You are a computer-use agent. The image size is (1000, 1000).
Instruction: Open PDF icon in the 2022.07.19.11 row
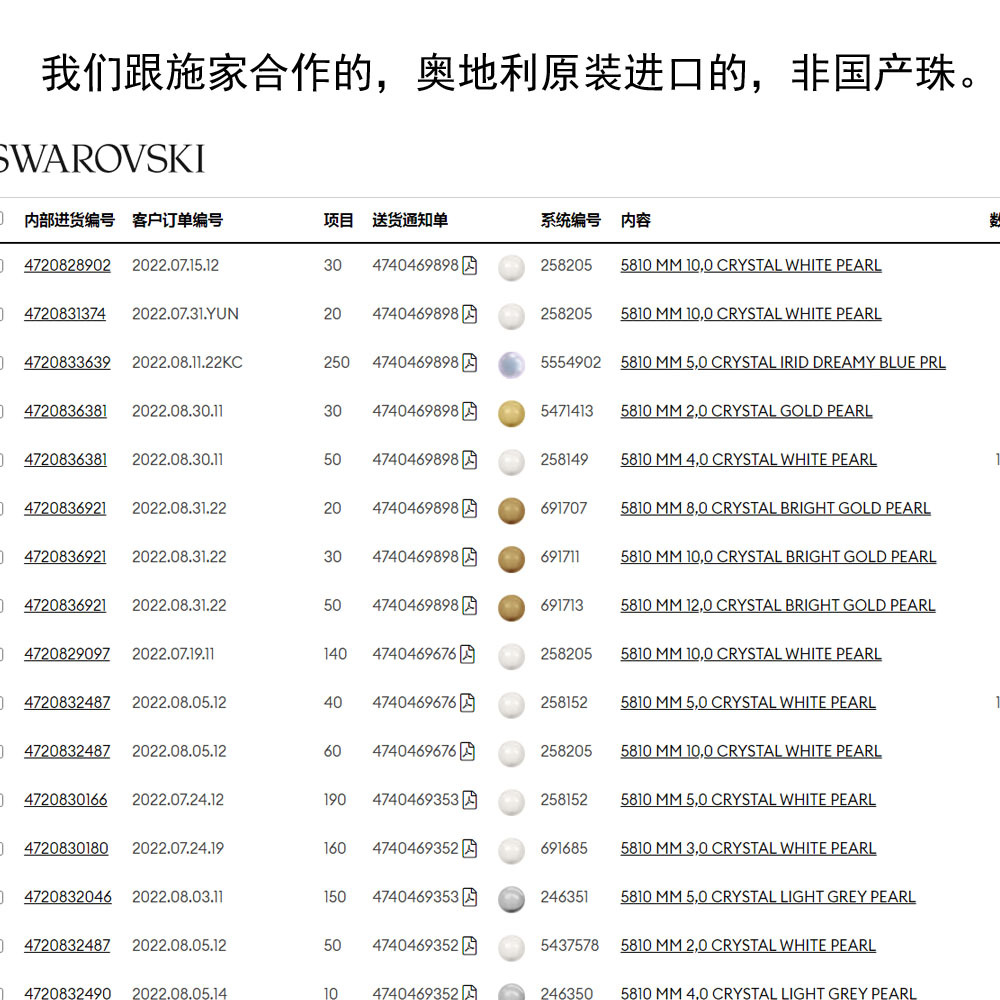tap(467, 653)
